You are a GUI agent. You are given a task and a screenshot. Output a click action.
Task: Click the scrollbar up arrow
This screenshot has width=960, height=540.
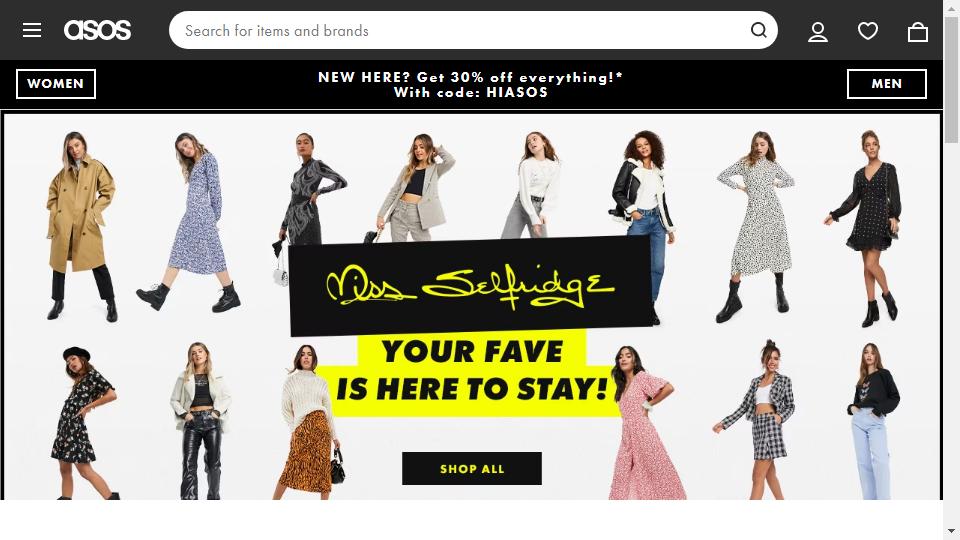(x=951, y=6)
